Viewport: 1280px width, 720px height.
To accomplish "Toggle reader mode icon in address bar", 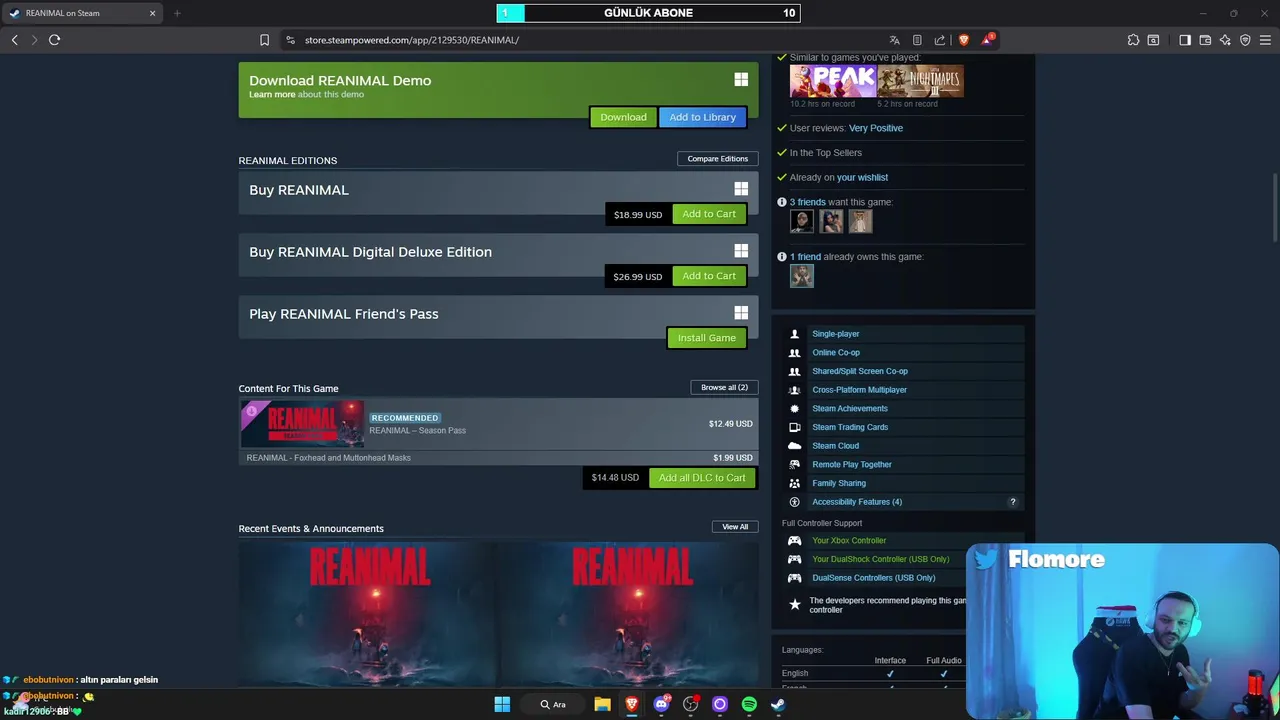I will 917,40.
